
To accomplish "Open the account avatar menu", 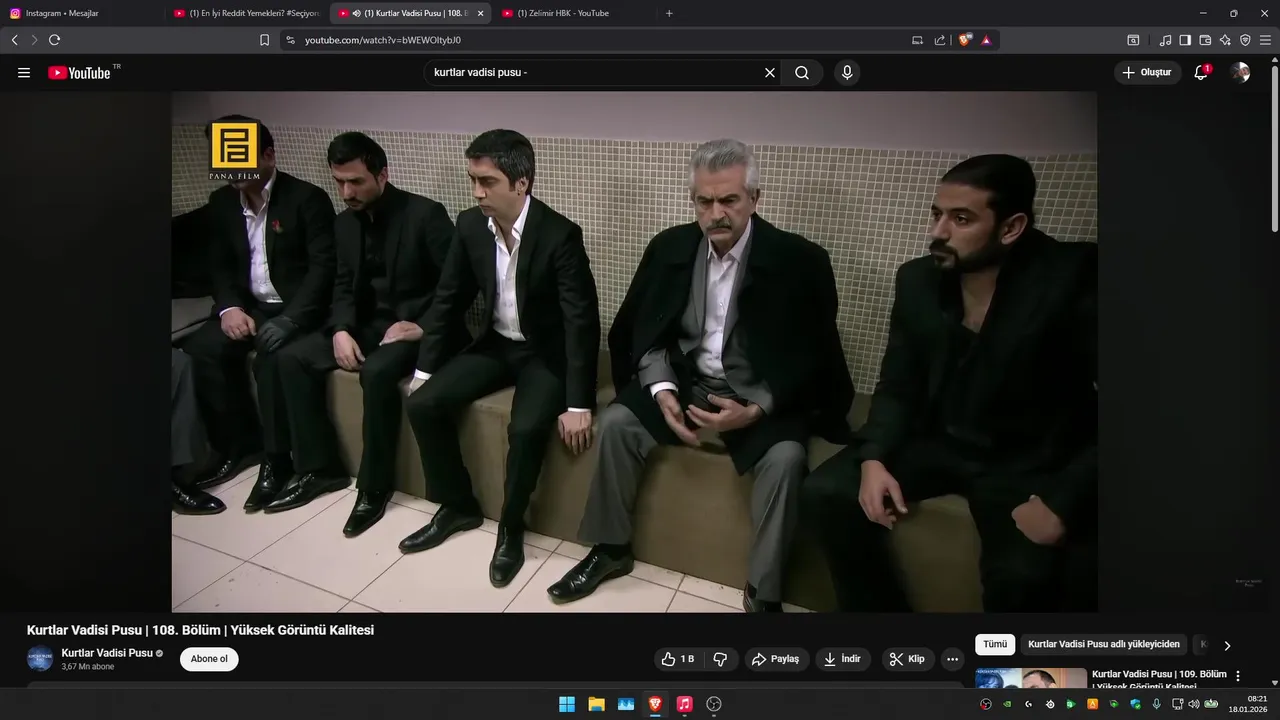I will pos(1240,72).
